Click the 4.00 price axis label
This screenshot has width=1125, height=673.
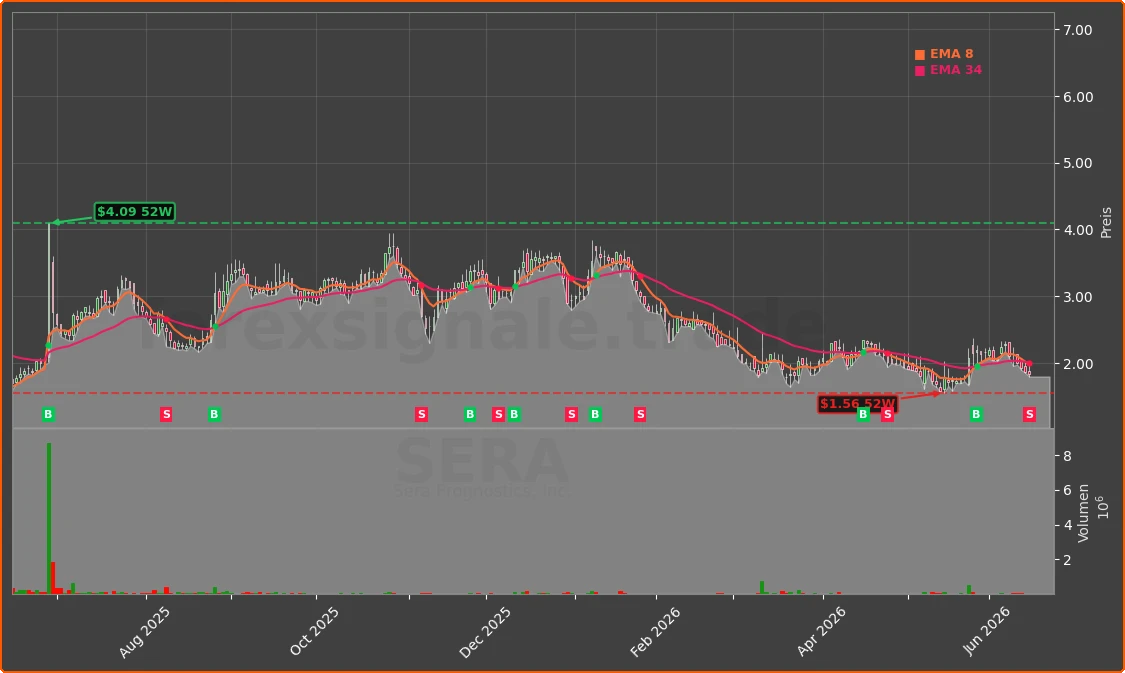pos(1078,230)
